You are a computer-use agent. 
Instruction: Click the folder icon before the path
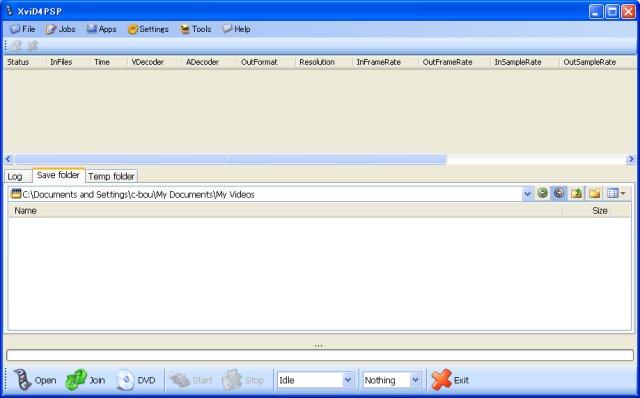point(16,193)
